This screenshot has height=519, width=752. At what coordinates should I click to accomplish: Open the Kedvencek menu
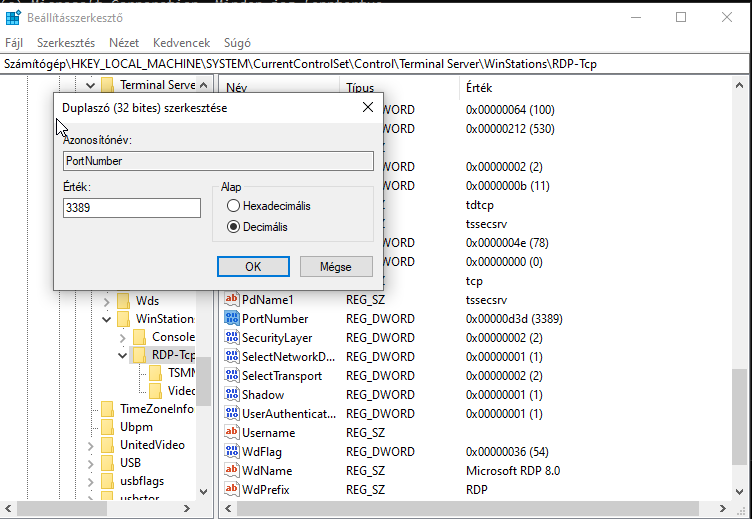(181, 43)
